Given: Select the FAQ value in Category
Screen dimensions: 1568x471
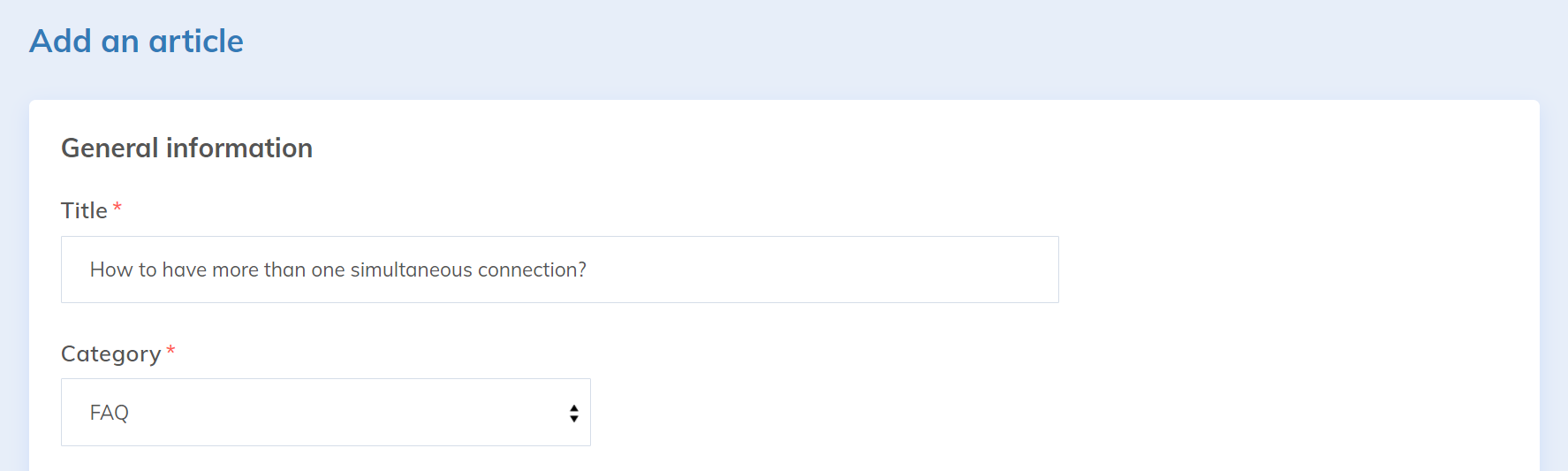Looking at the screenshot, I should pos(110,413).
